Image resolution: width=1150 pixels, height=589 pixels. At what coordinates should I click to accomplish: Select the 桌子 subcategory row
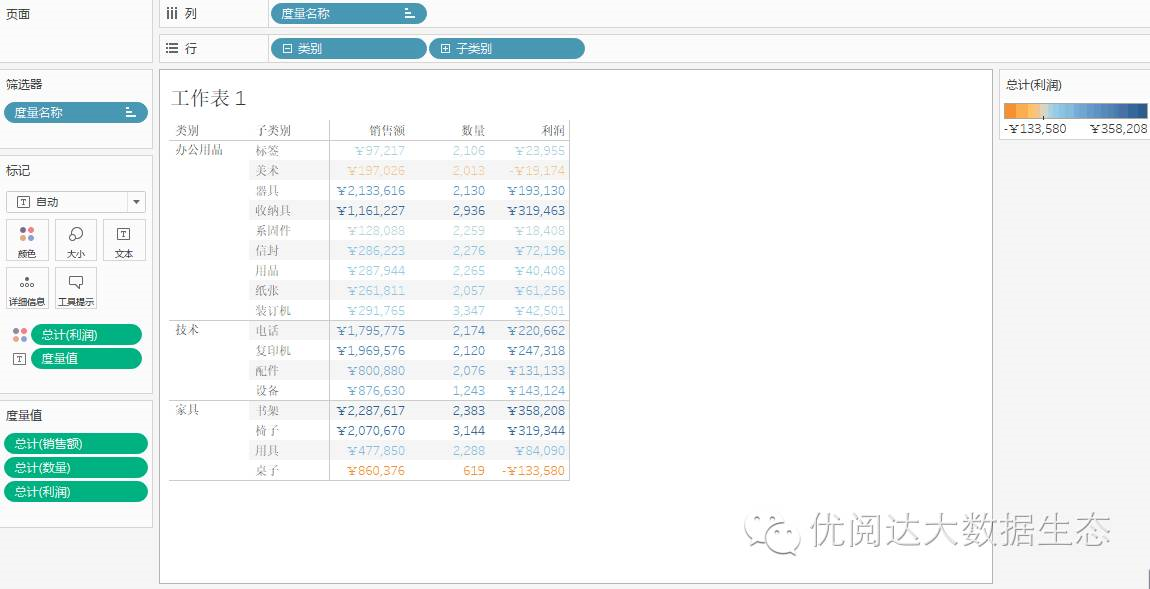click(268, 470)
